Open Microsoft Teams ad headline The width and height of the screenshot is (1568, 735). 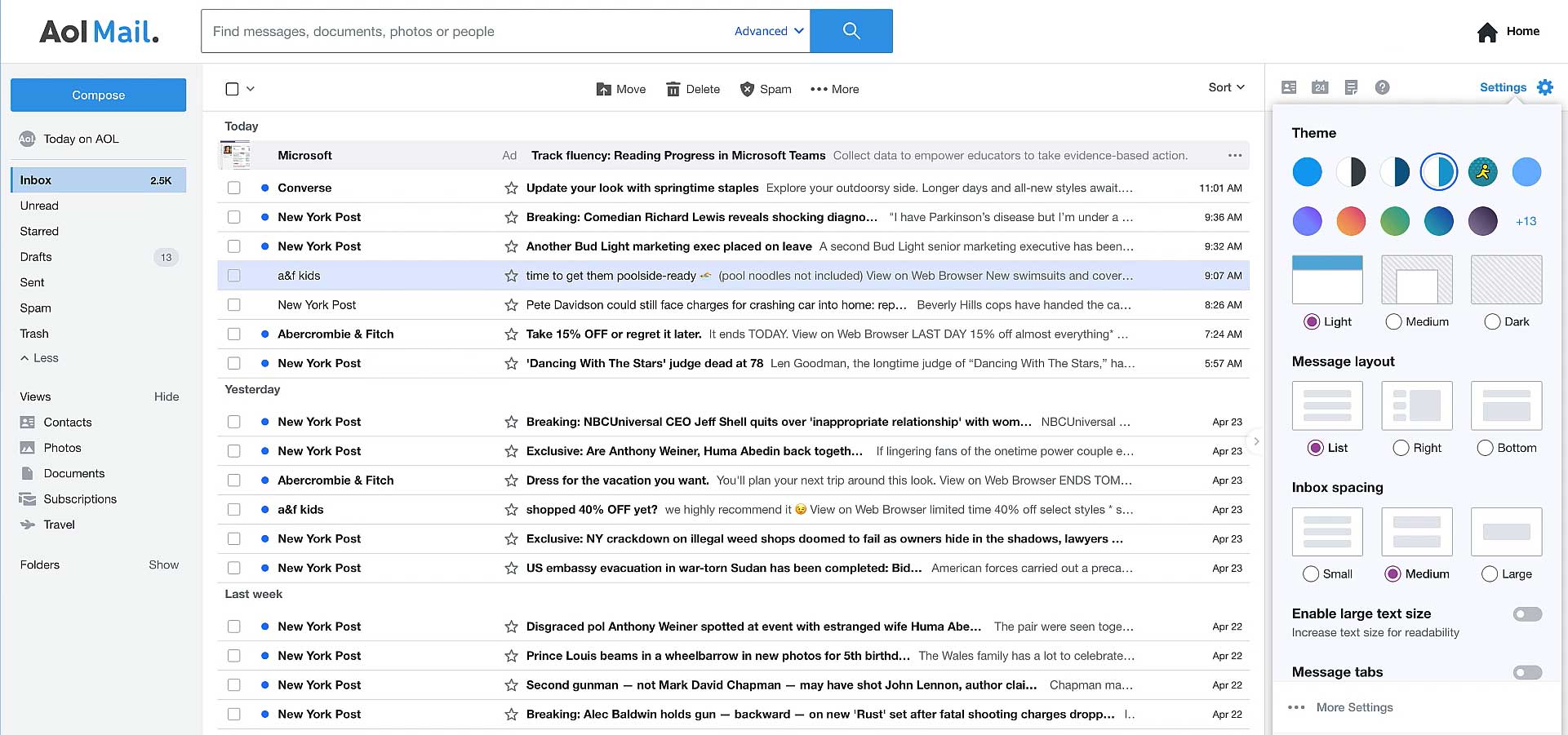(678, 155)
